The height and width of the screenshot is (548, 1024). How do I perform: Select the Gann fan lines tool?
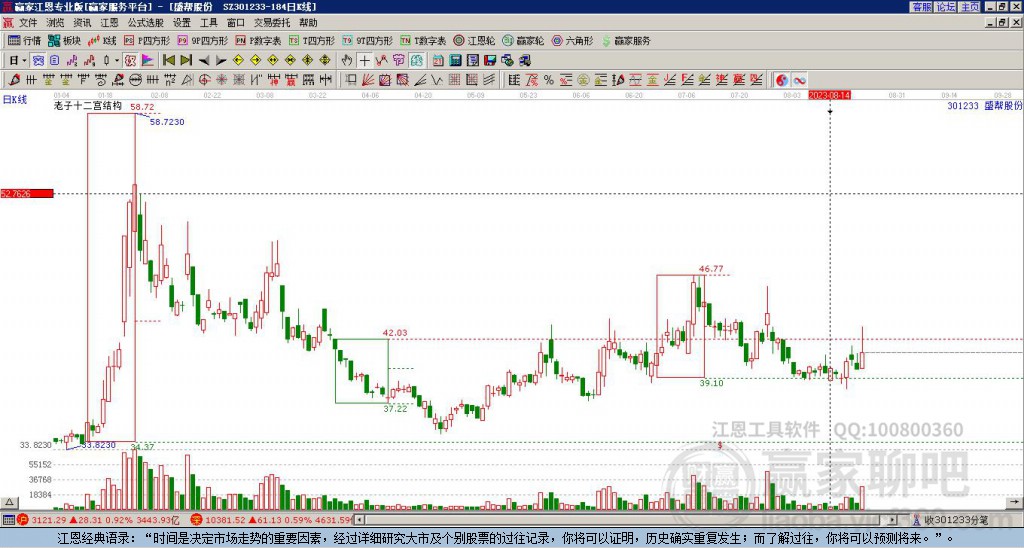point(368,80)
